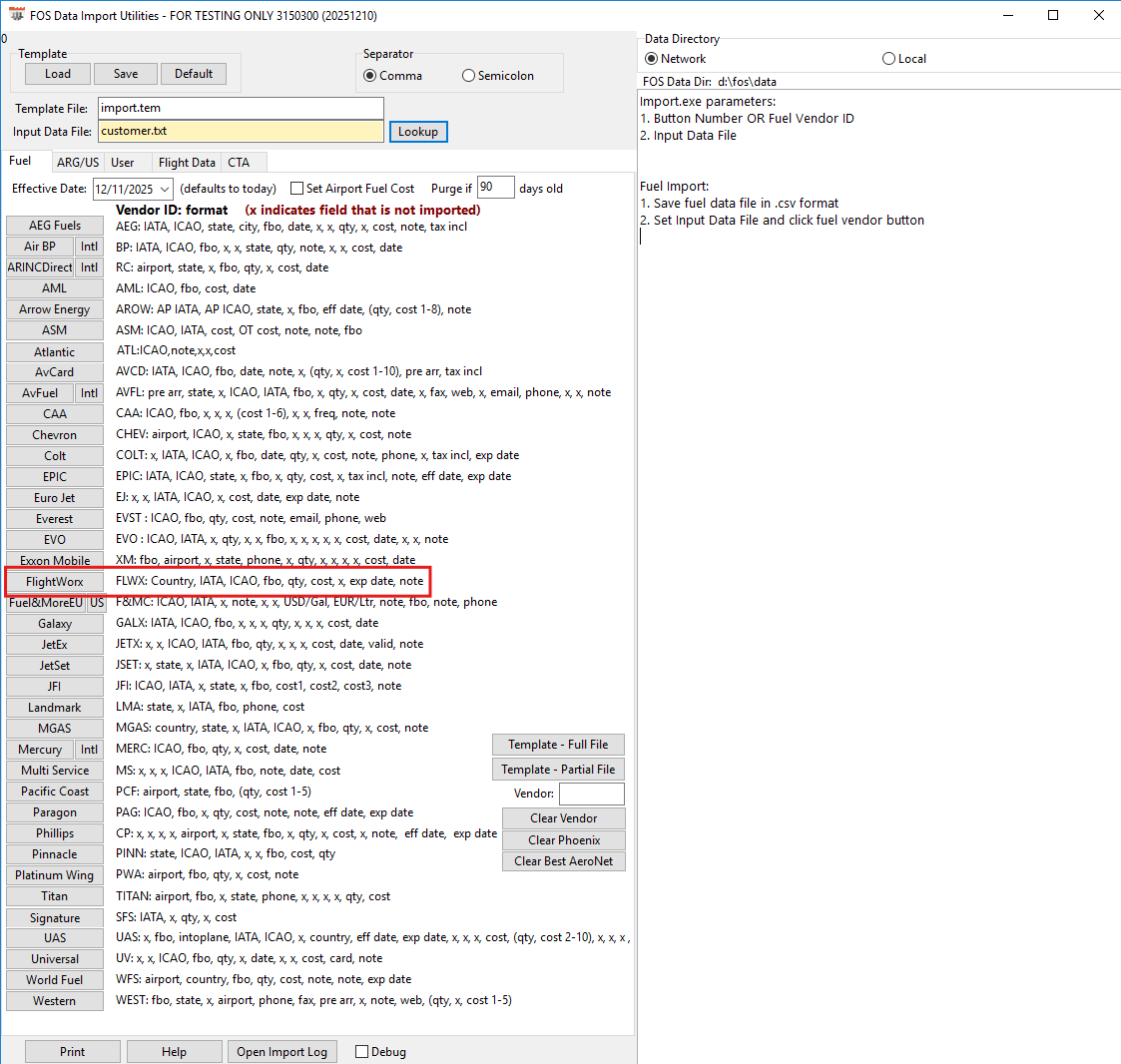The image size is (1121, 1064).
Task: Click the World Fuel vendor button
Action: [55, 980]
